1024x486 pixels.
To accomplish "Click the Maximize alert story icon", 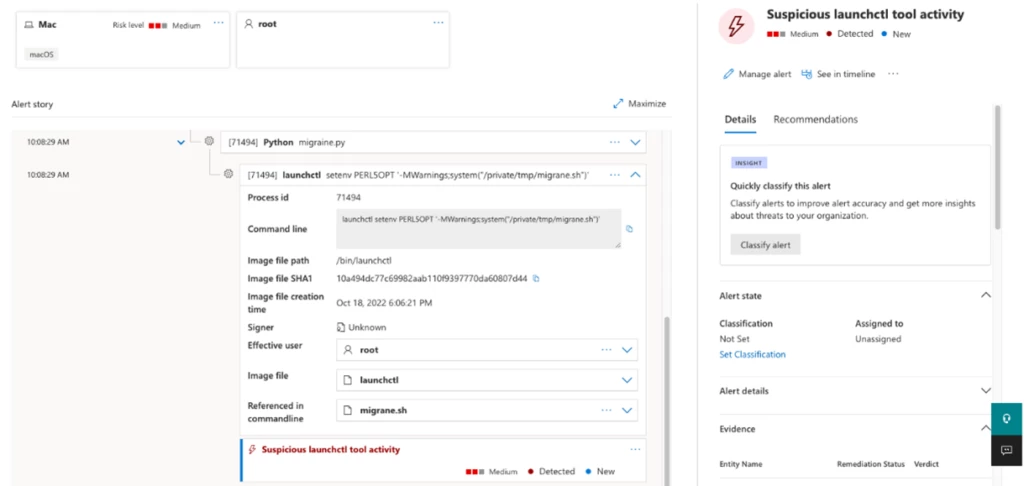I will click(x=618, y=104).
